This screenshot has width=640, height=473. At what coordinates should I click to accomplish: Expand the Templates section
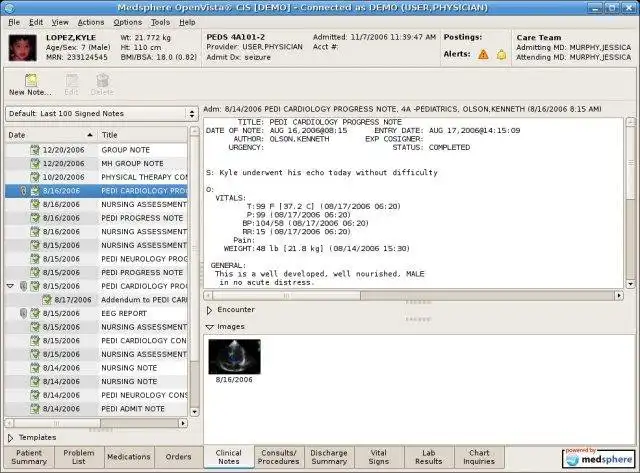pos(10,437)
